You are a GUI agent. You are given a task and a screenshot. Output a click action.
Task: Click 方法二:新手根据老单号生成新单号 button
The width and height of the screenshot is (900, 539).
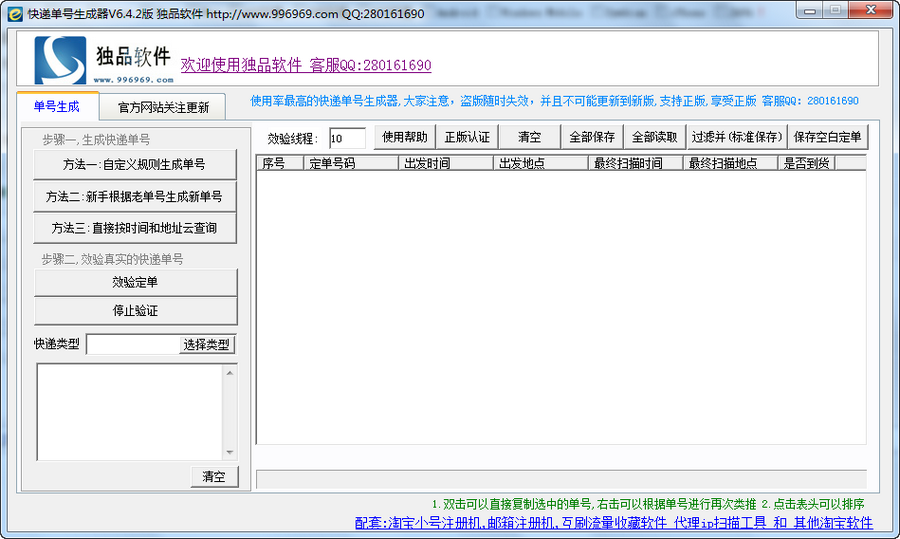[x=134, y=197]
